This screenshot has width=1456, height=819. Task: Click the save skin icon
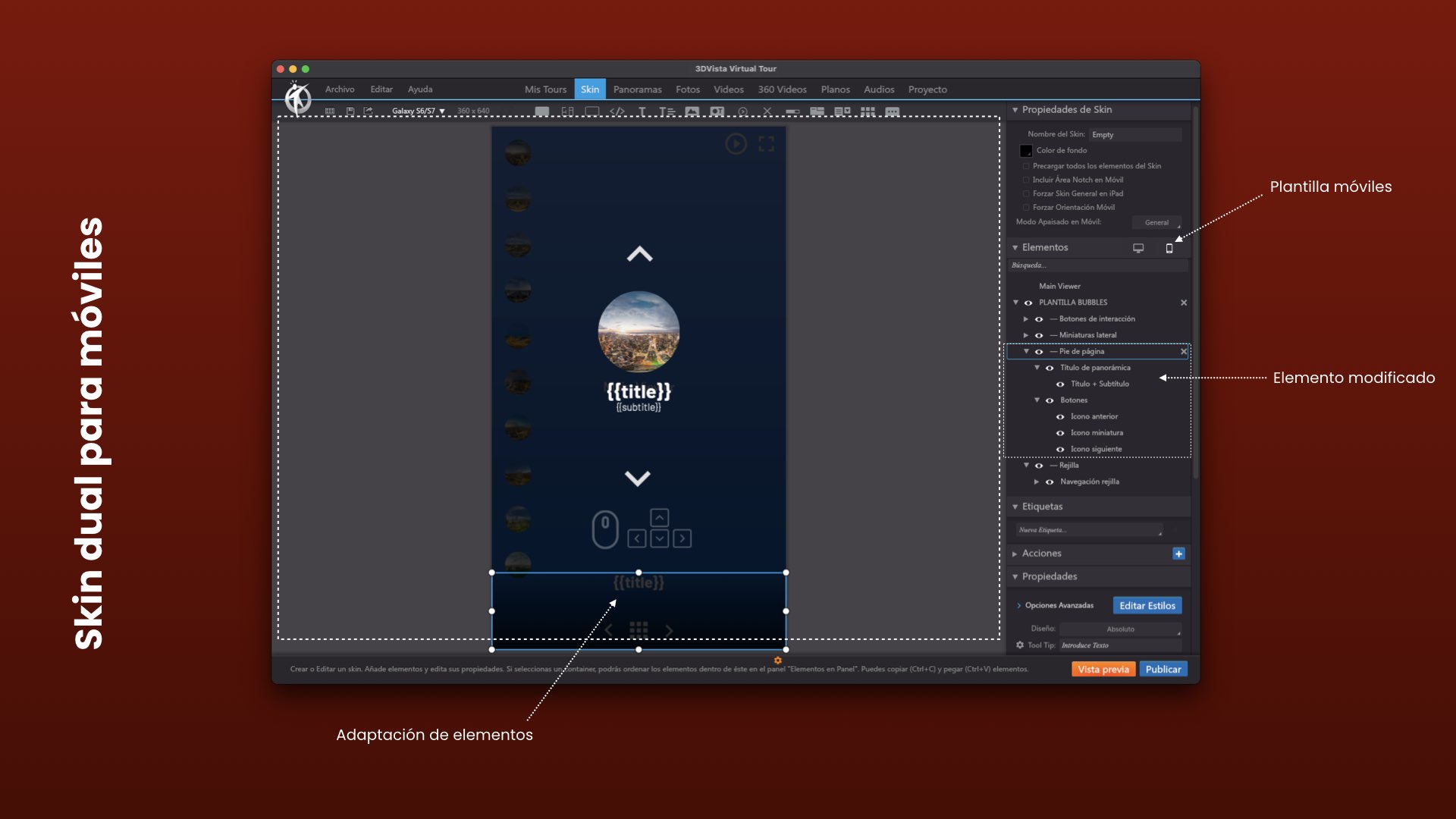click(x=350, y=111)
